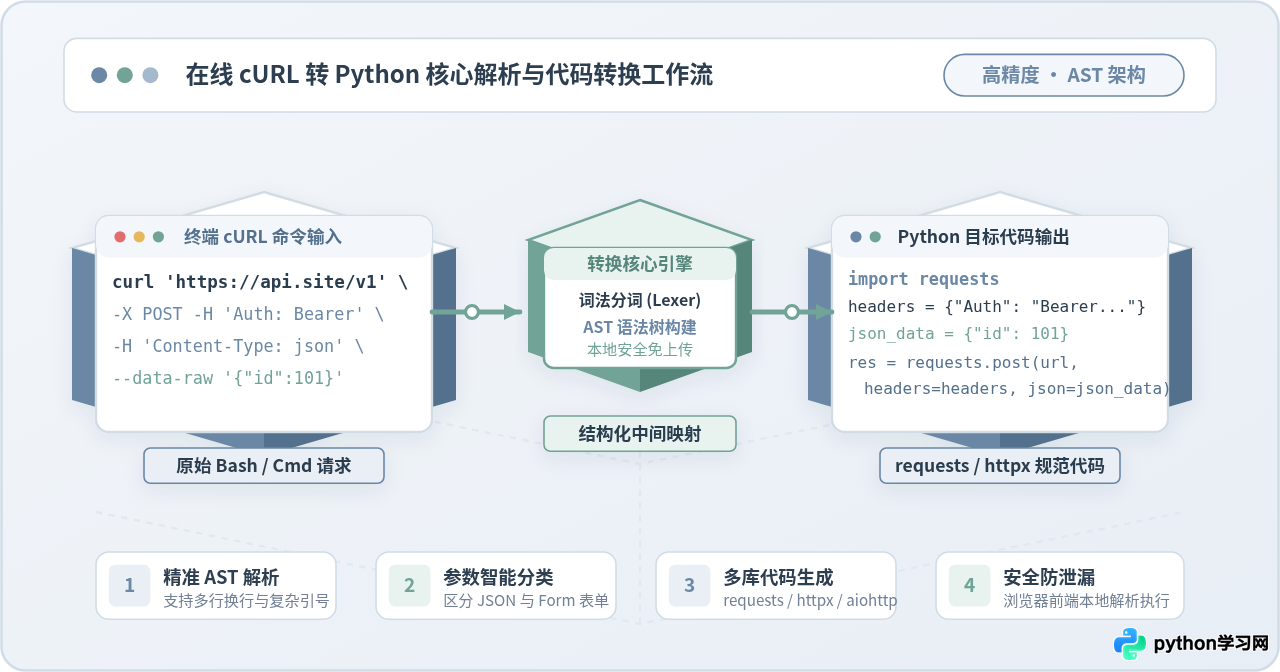Screen dimensions: 1280x672
Task: Click the requests / httpx 规范代码 label
Action: tap(1000, 466)
